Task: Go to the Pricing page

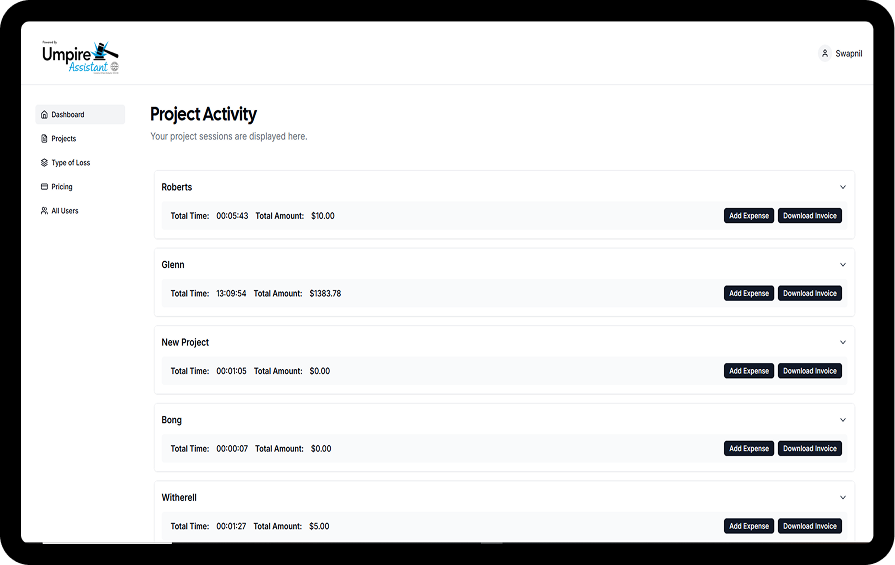Action: pyautogui.click(x=62, y=187)
